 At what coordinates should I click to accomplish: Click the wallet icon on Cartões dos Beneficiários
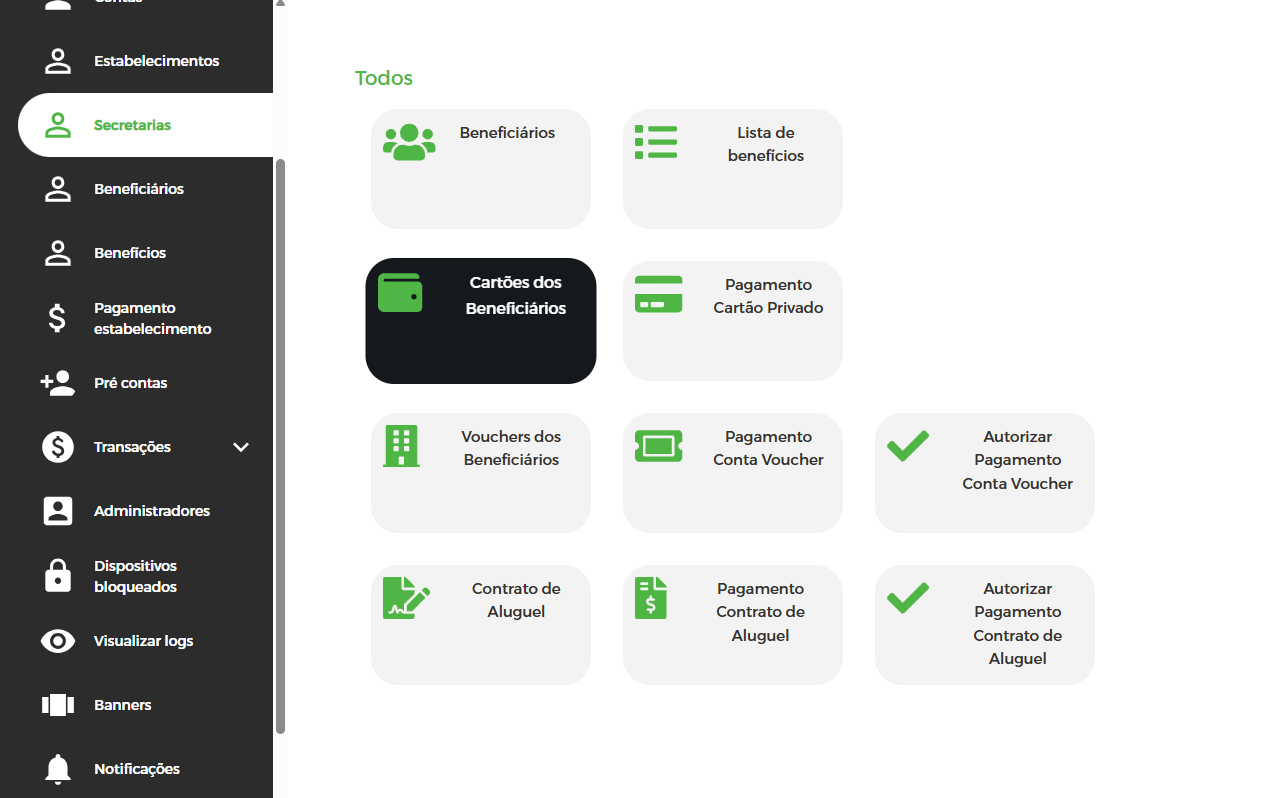point(400,293)
